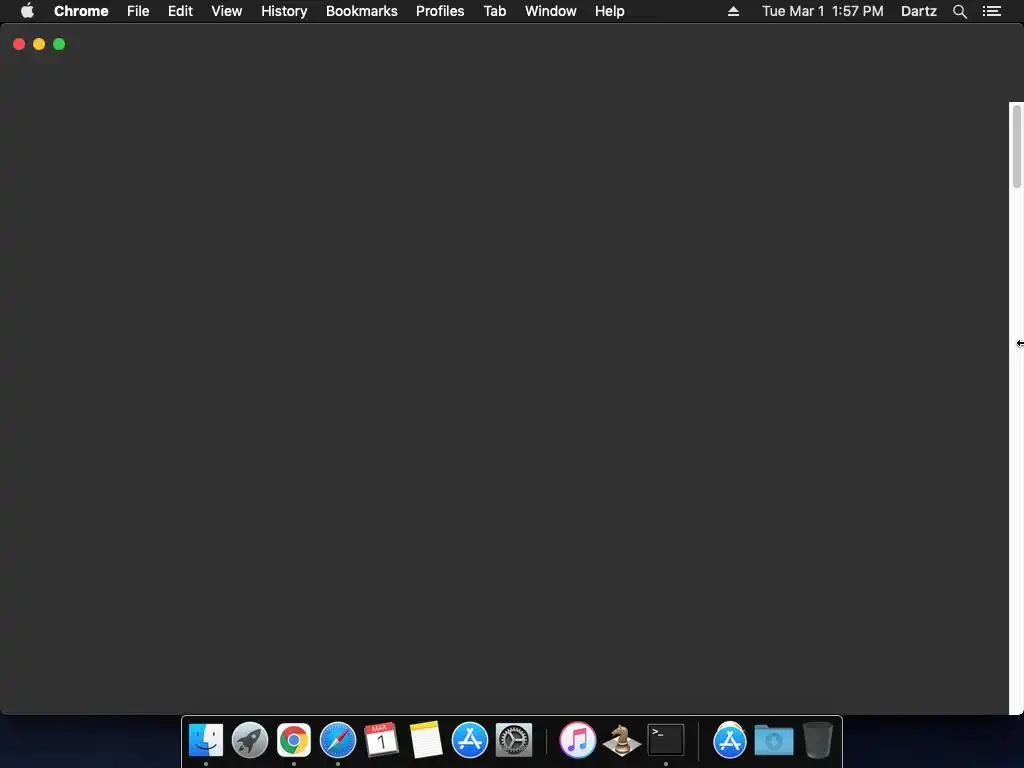The image size is (1024, 768).
Task: Open the Edit menu
Action: [180, 11]
